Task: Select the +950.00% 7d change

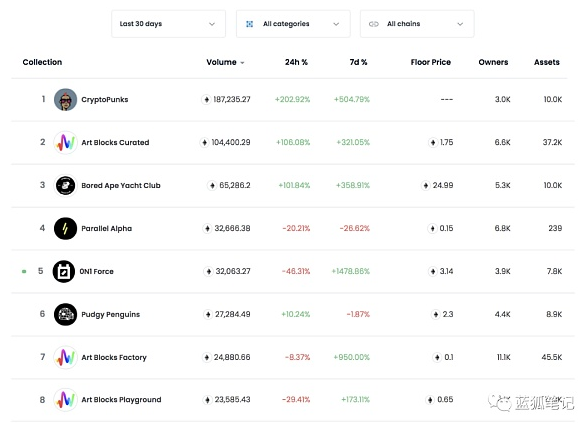Action: (351, 357)
